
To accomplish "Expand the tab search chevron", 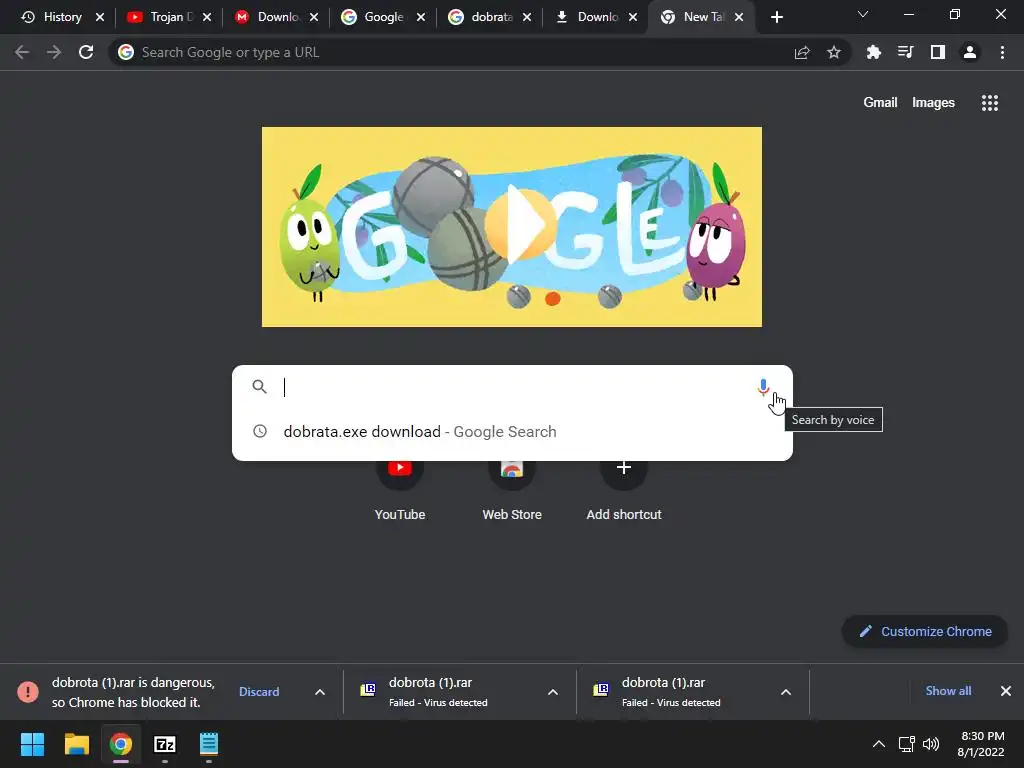I will 863,14.
